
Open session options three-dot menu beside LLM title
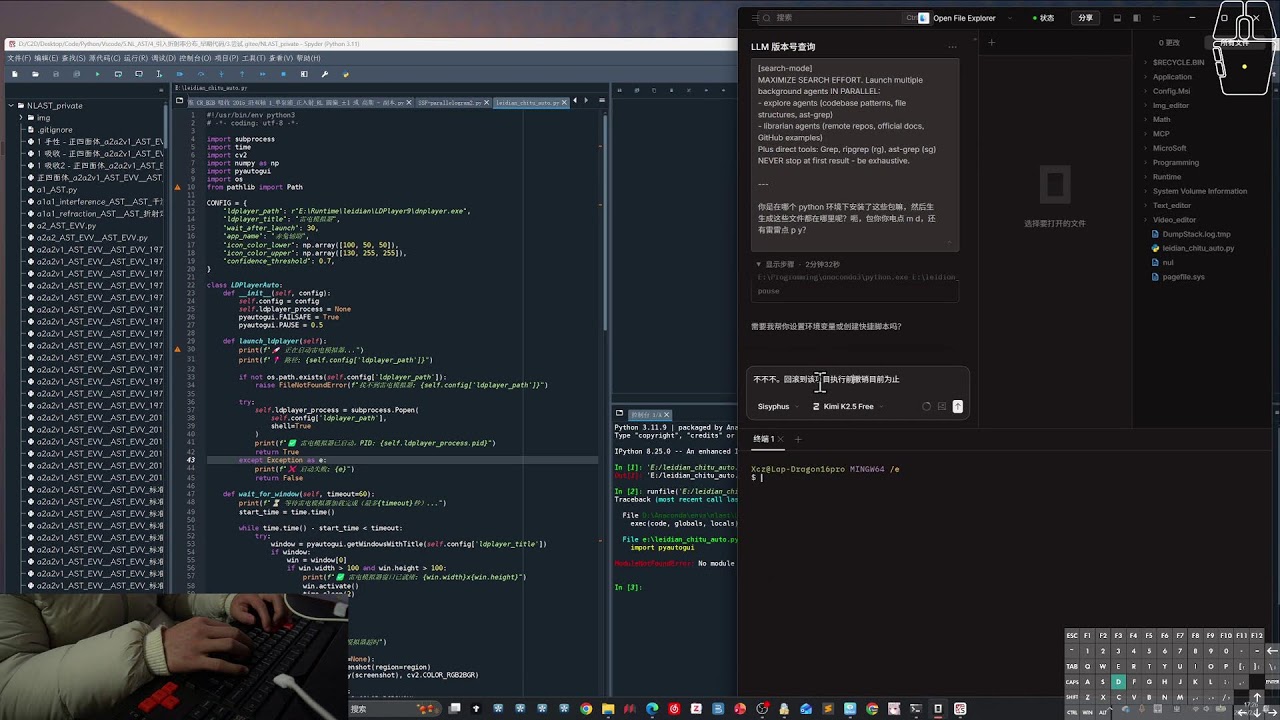point(952,47)
